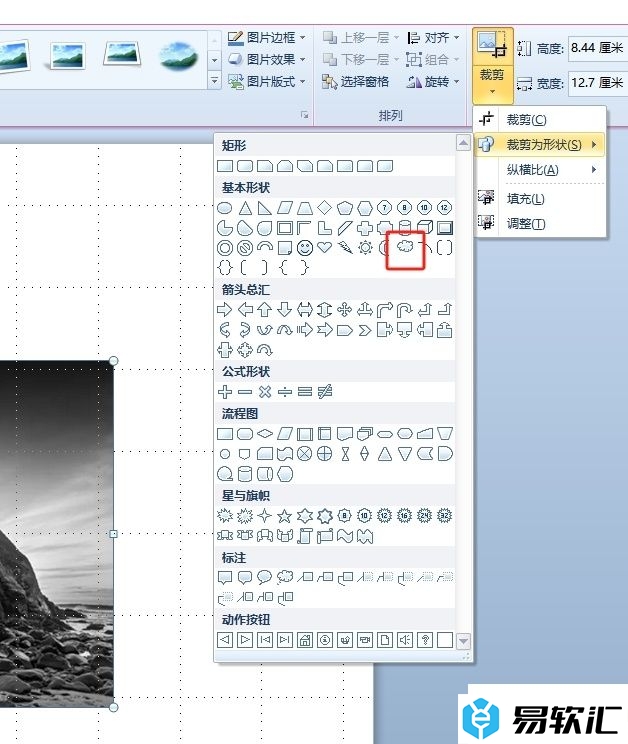Screen dimensions: 628x744
Task: Choose the sun shape
Action: click(365, 248)
